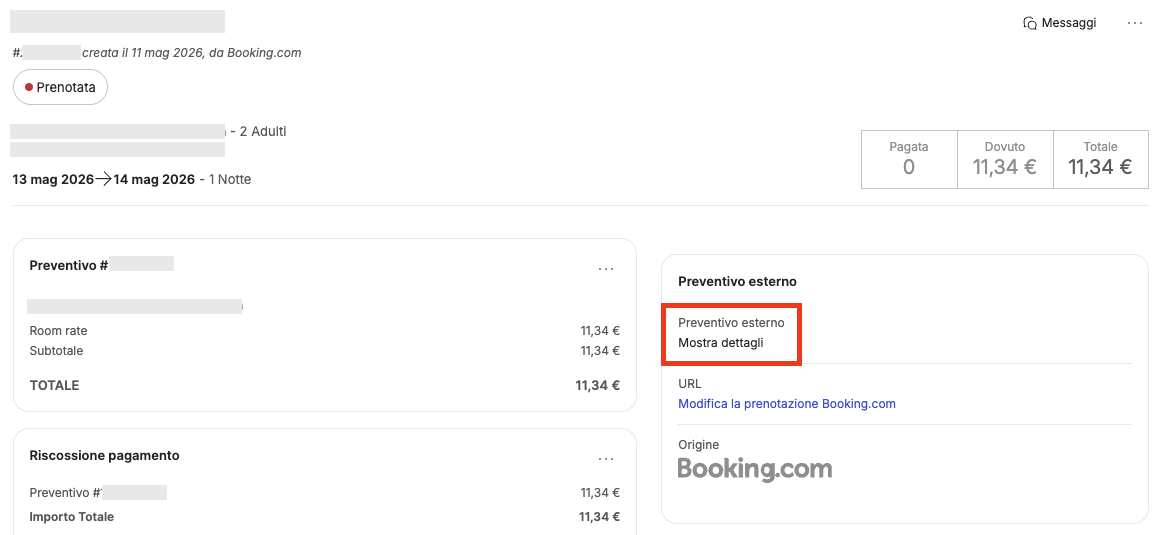
Task: Click the Prenotata status button
Action: pyautogui.click(x=60, y=88)
